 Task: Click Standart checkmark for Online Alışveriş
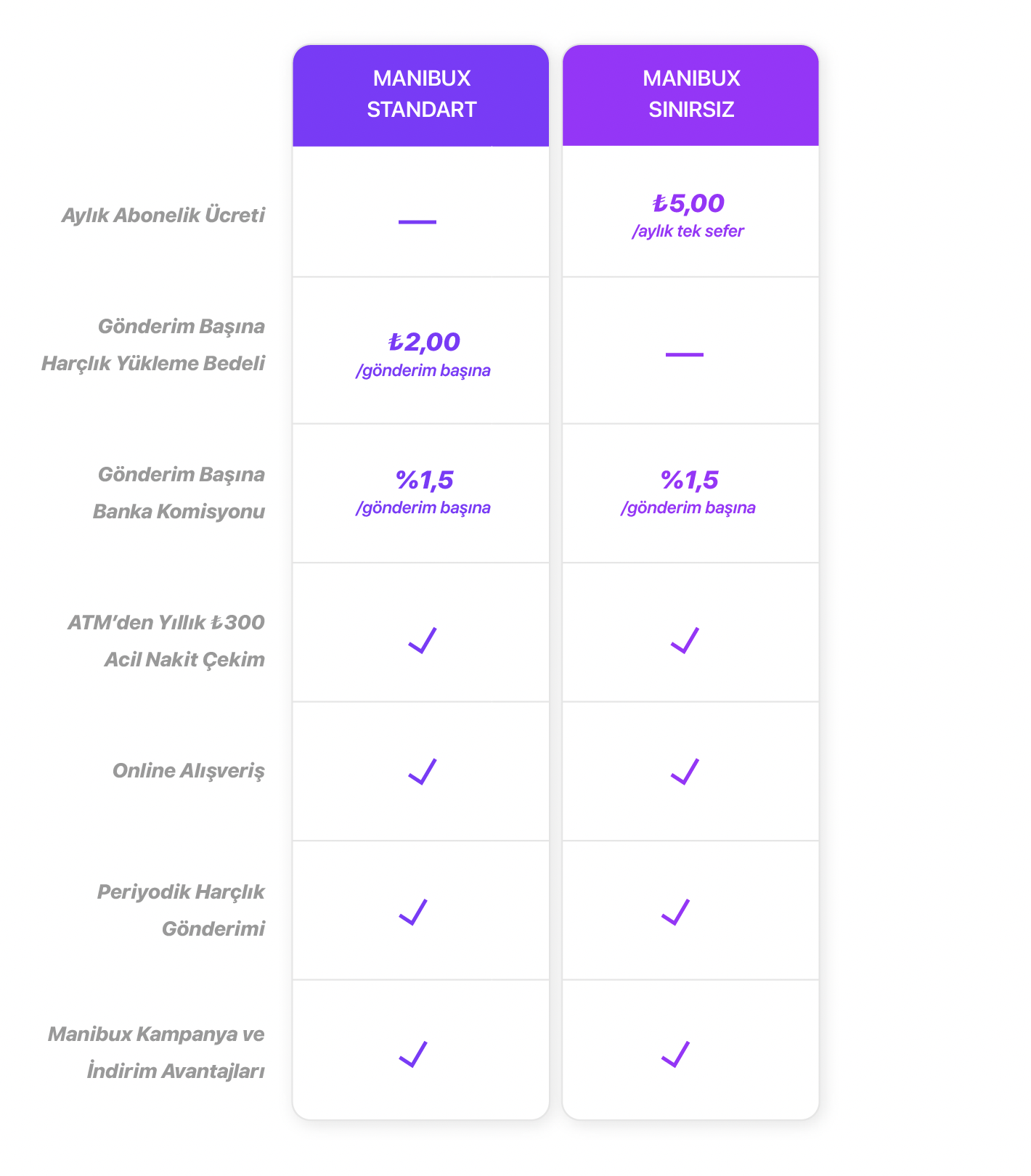pyautogui.click(x=423, y=772)
